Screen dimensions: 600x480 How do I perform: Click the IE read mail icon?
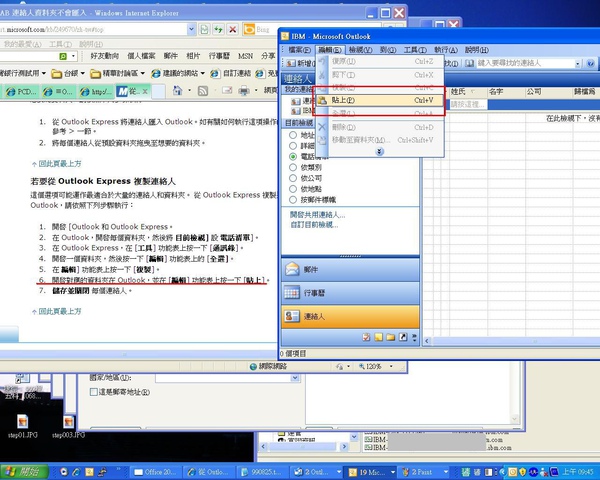pyautogui.click(x=227, y=91)
